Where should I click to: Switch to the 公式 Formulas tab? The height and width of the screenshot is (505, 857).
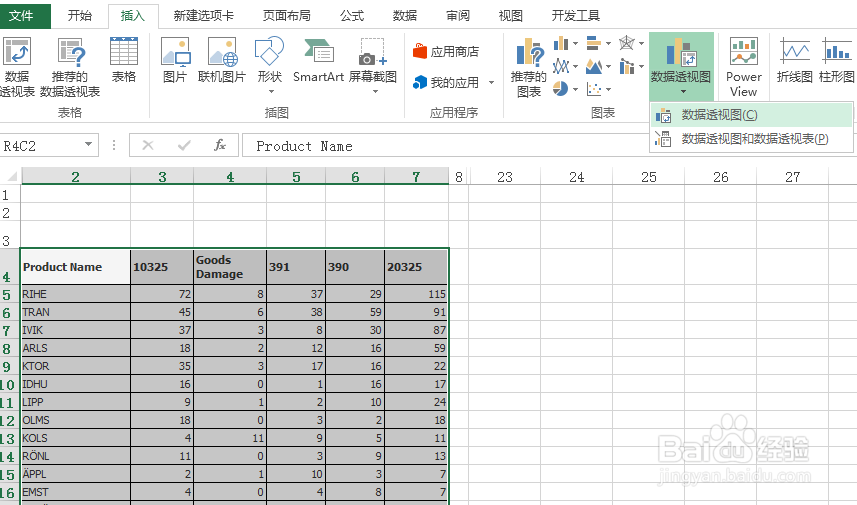[x=351, y=15]
